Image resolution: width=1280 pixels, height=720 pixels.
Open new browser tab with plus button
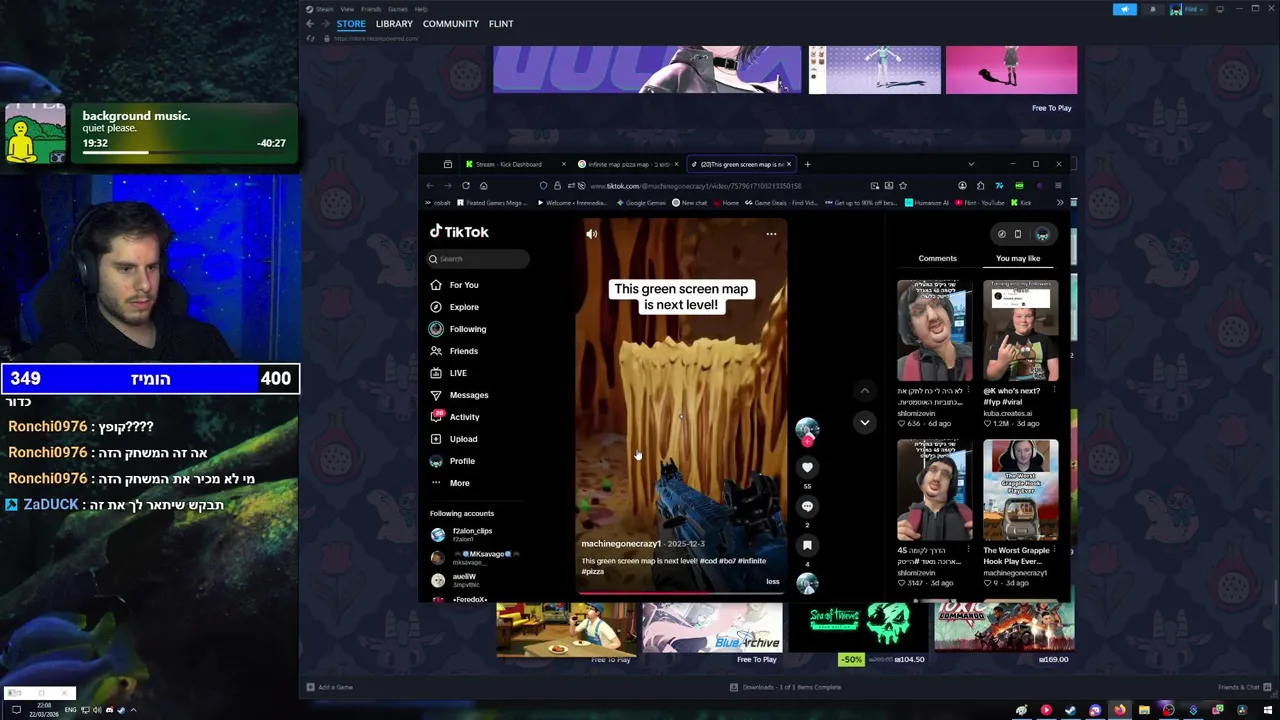[x=808, y=164]
